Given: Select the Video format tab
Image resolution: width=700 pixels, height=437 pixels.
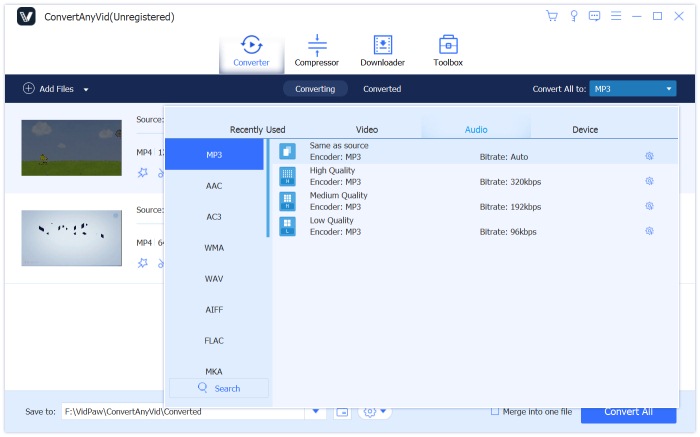Looking at the screenshot, I should point(367,130).
